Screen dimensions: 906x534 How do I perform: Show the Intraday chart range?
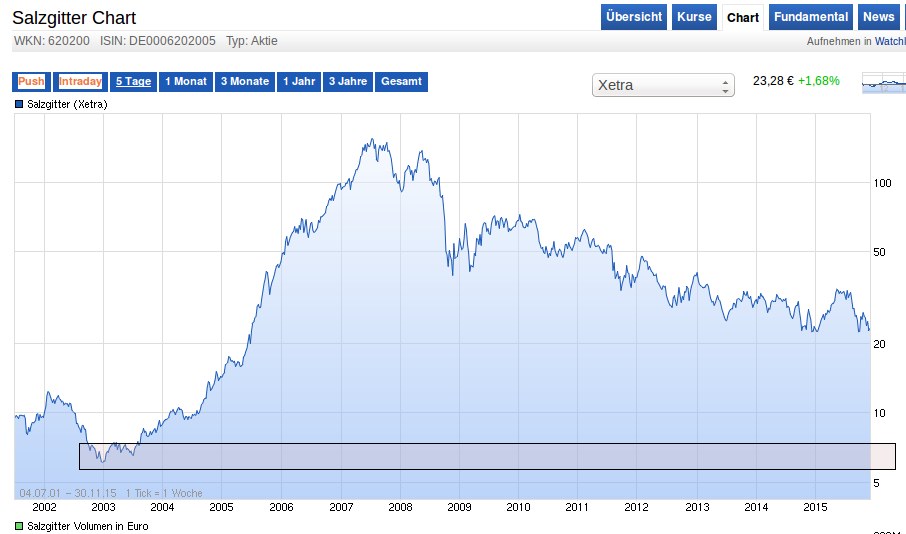click(x=80, y=81)
